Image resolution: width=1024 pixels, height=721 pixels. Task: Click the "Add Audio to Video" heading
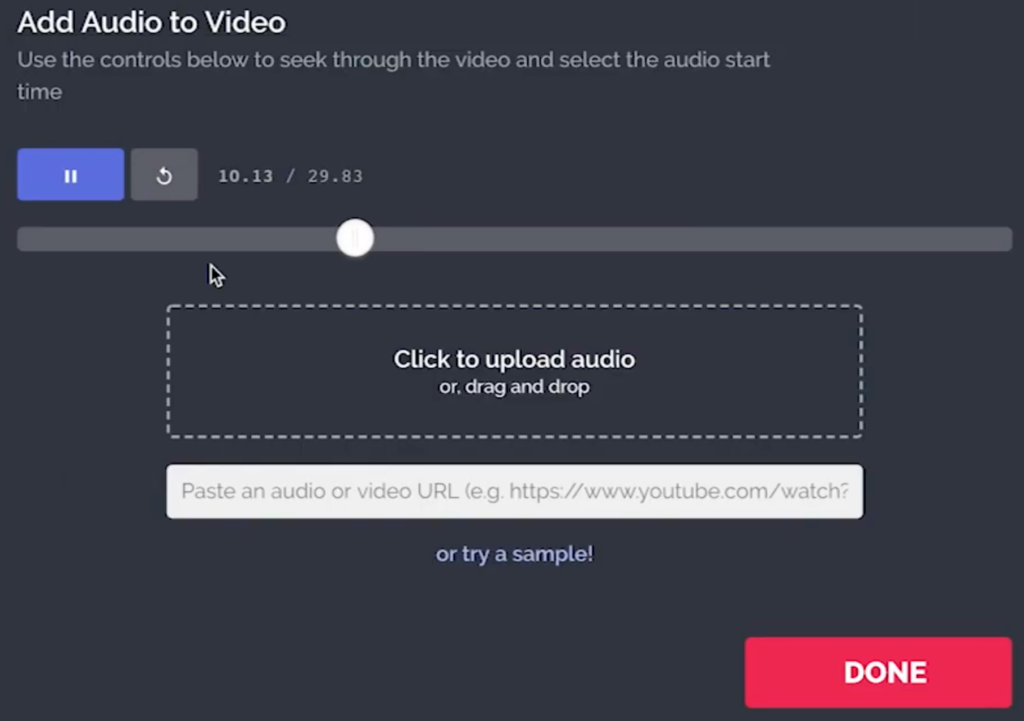tap(152, 22)
